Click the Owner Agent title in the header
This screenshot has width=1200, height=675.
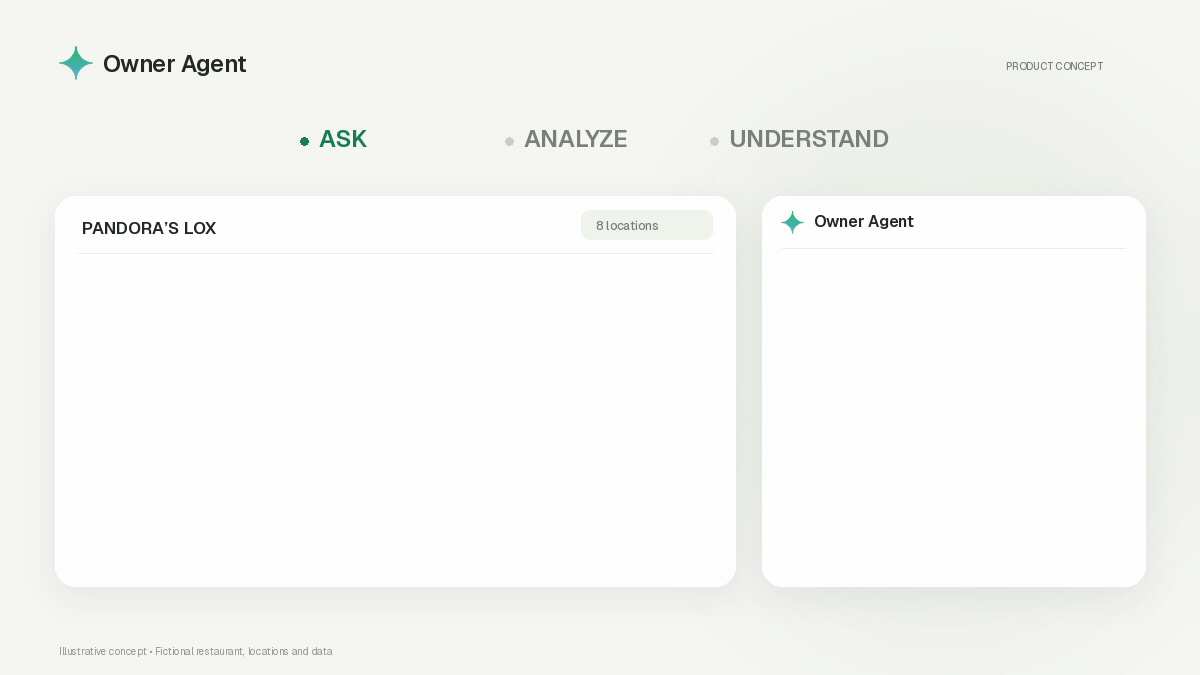click(x=174, y=64)
